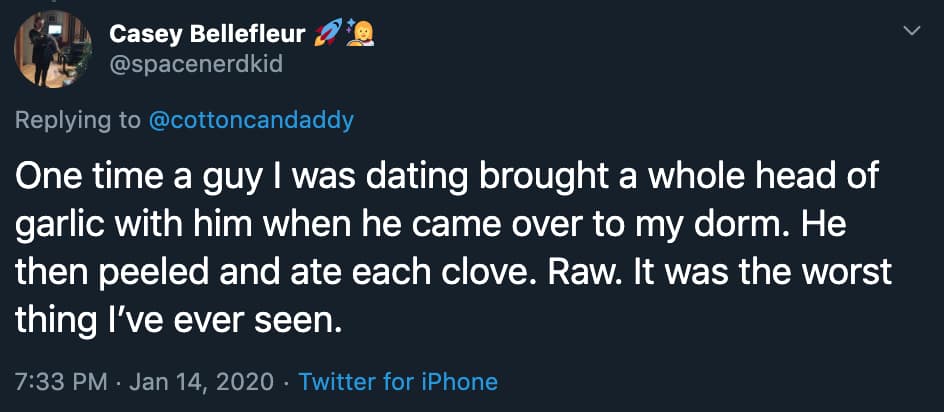Viewport: 944px width, 412px height.
Task: Open the tweet options chevron menu
Action: click(911, 32)
